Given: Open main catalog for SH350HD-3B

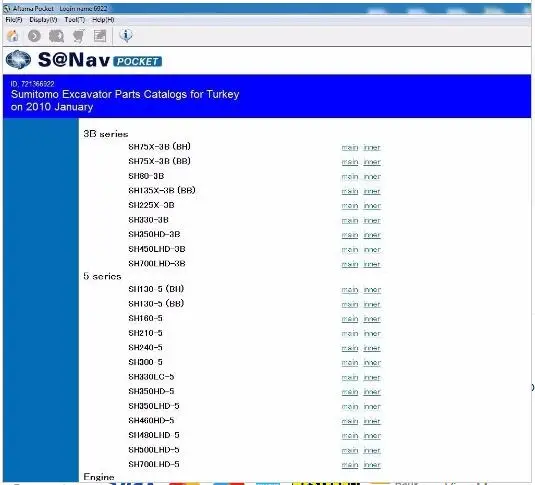Looking at the screenshot, I should tap(350, 235).
